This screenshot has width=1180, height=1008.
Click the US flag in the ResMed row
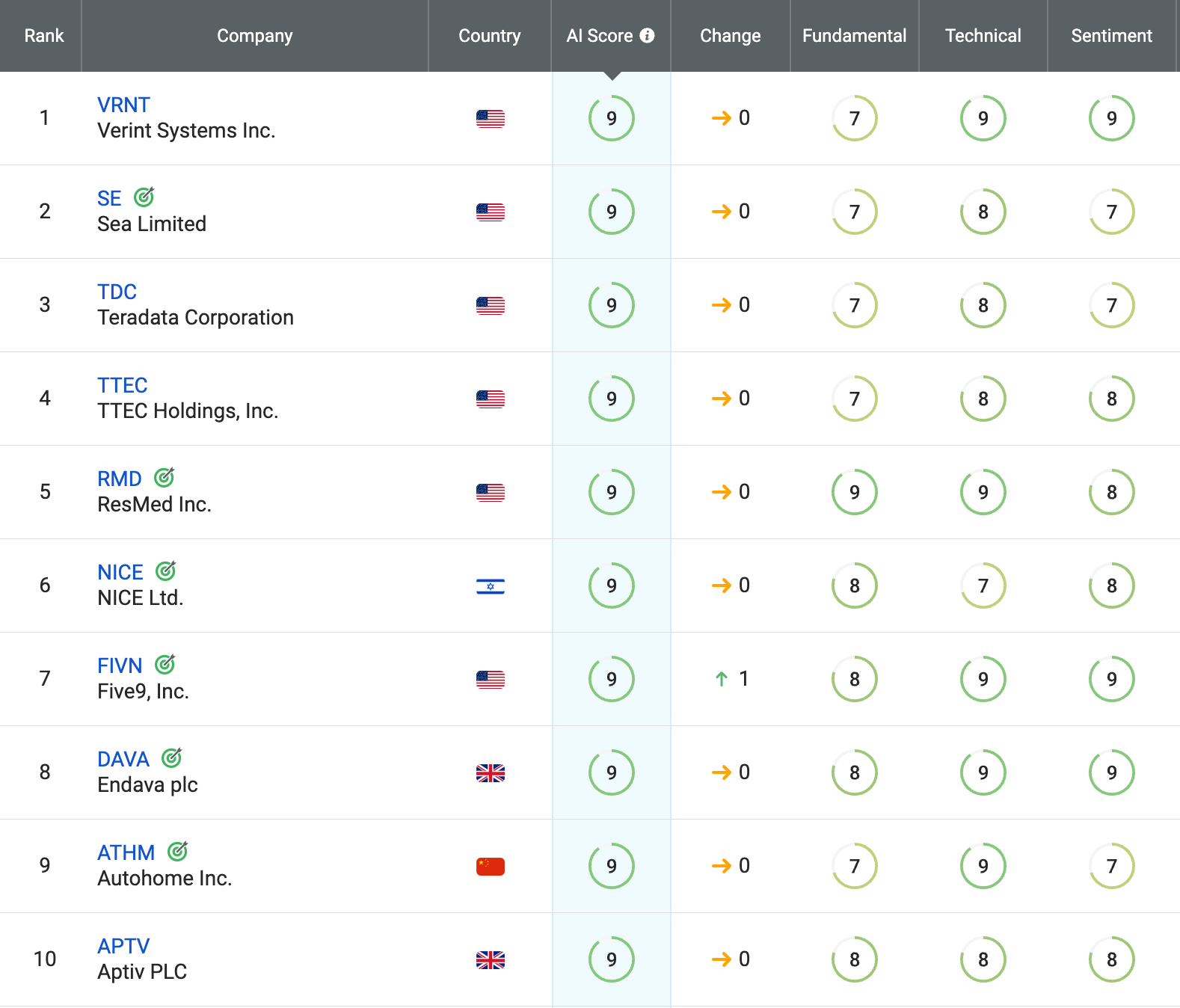491,492
